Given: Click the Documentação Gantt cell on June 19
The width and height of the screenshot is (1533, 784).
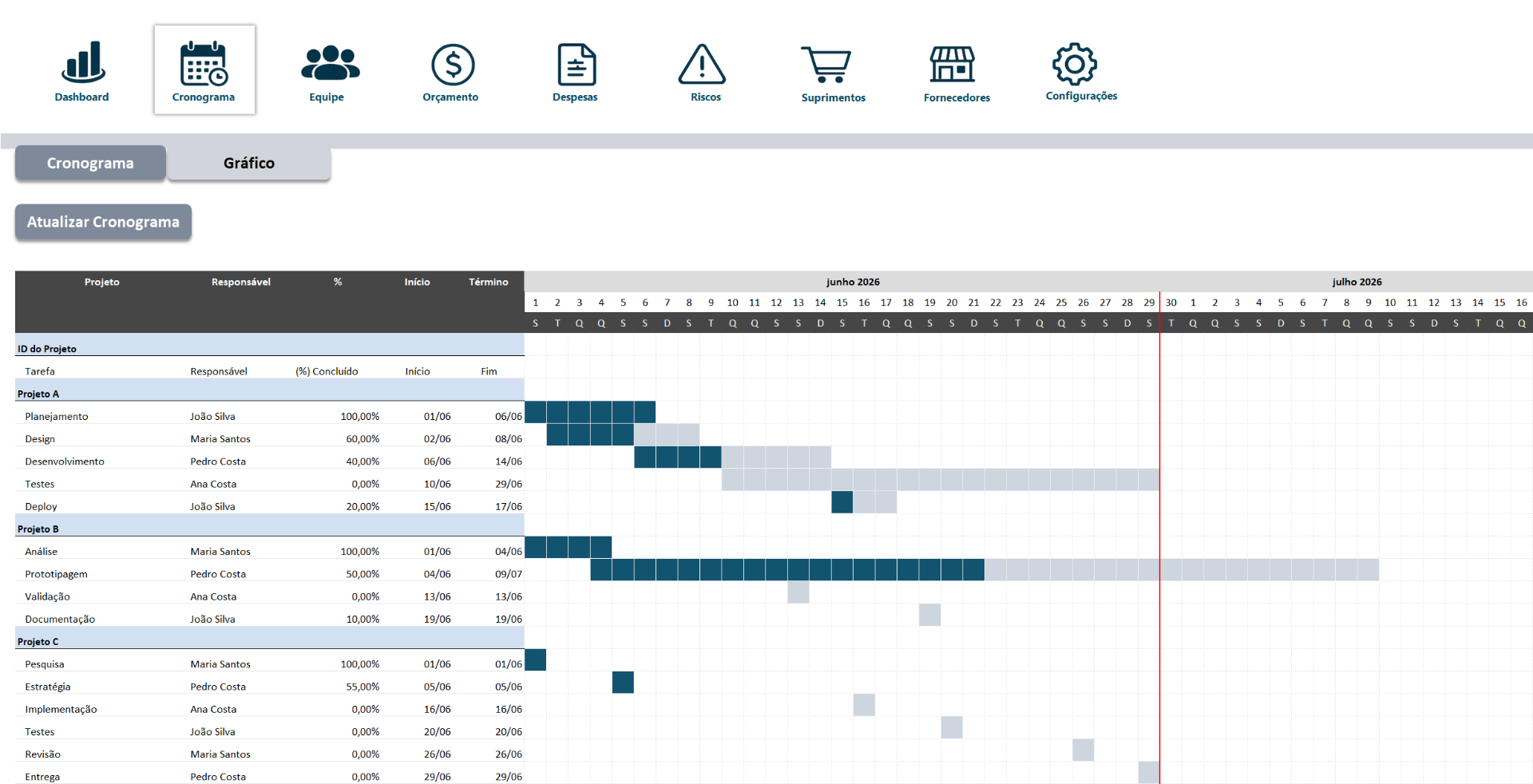Looking at the screenshot, I should point(930,615).
